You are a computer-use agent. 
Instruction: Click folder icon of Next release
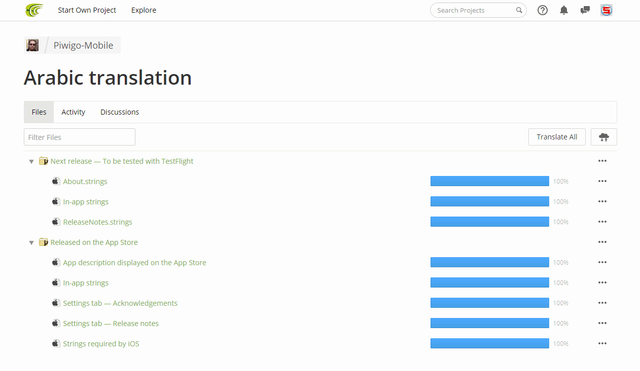click(x=43, y=161)
